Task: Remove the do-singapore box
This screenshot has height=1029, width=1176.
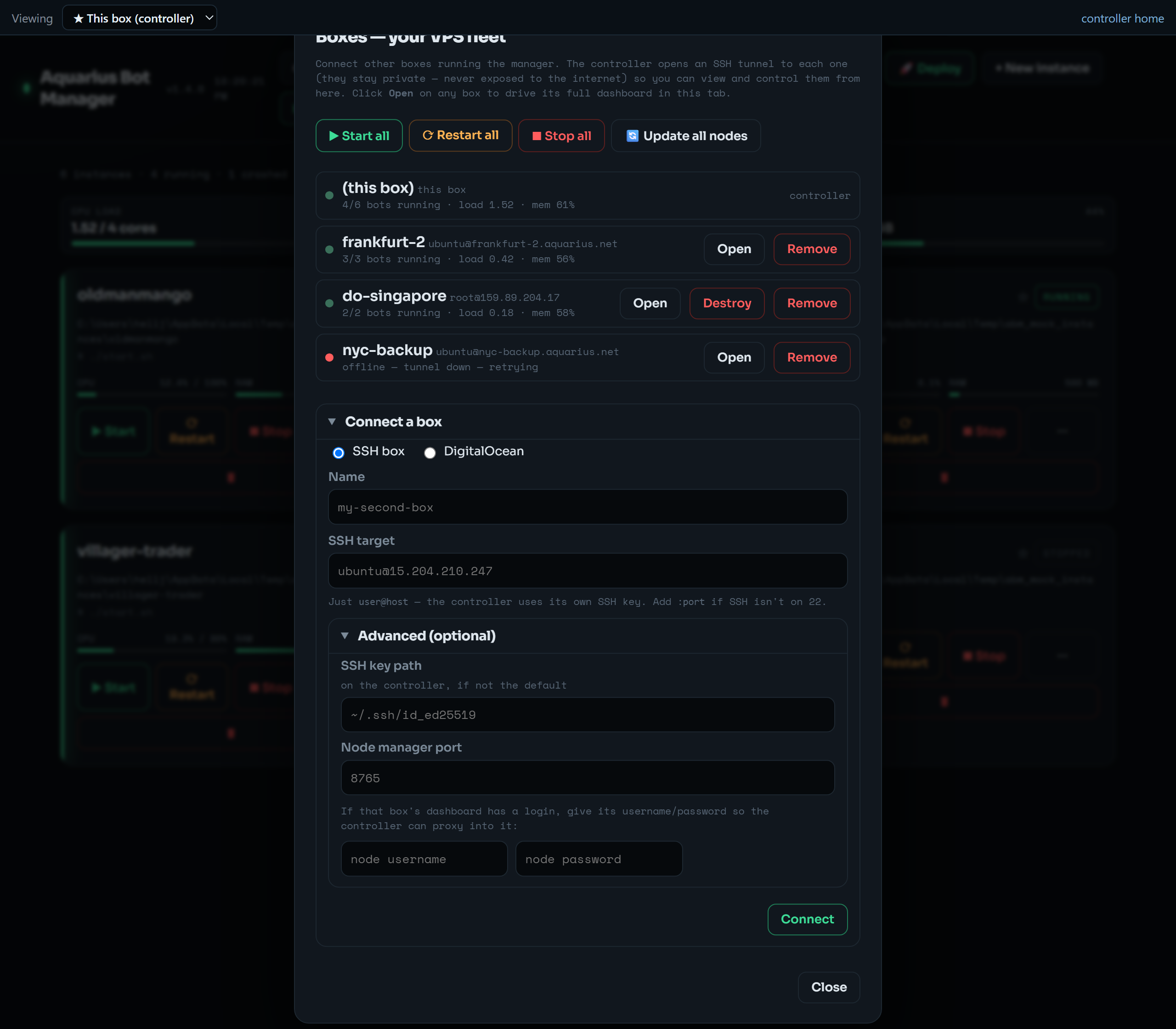Action: point(812,303)
